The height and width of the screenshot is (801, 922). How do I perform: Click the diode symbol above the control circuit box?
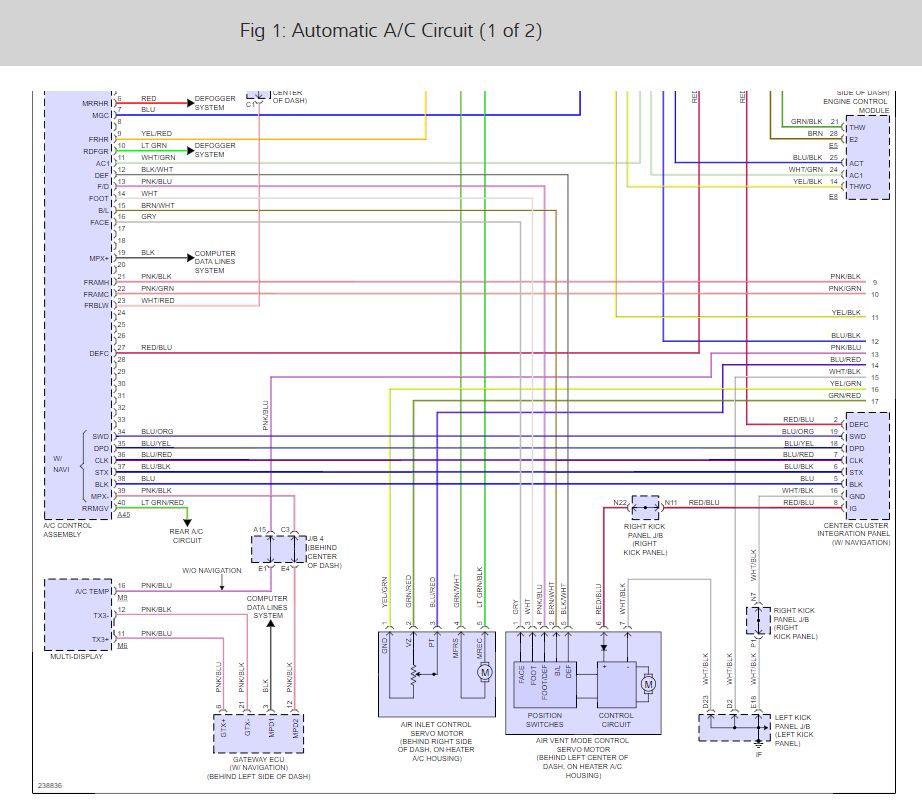coord(604,648)
